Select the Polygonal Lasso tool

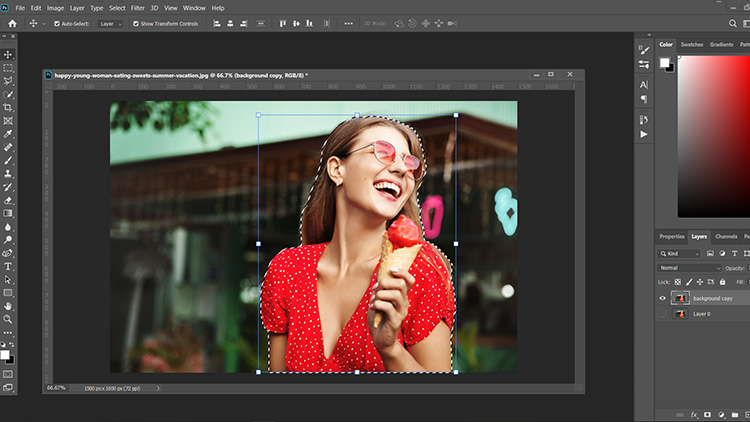click(8, 81)
